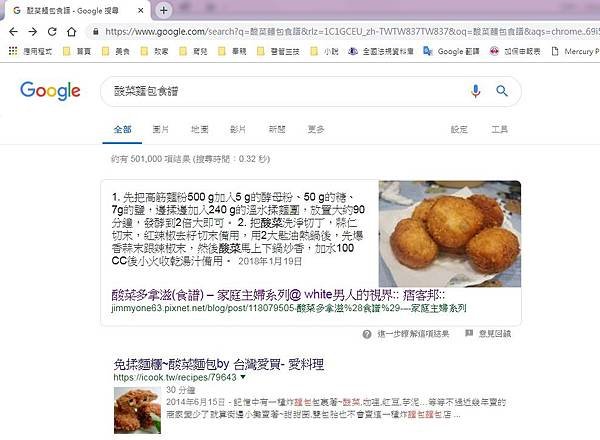The height and width of the screenshot is (440, 600).
Task: Click the 進一步瞭解這項結果 link
Action: click(x=413, y=334)
